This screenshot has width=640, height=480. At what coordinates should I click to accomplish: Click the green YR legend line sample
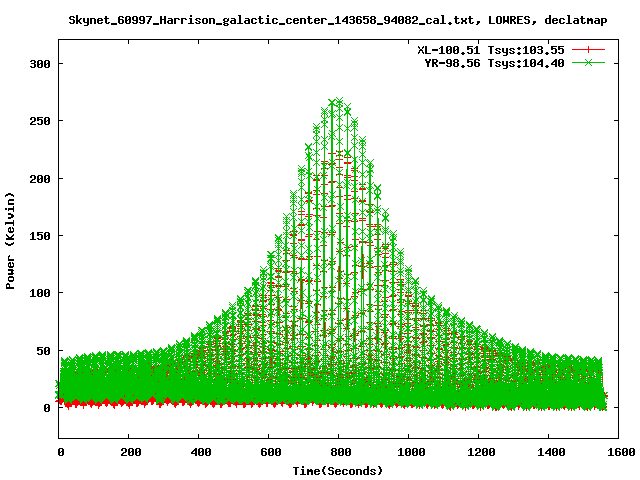tap(589, 62)
